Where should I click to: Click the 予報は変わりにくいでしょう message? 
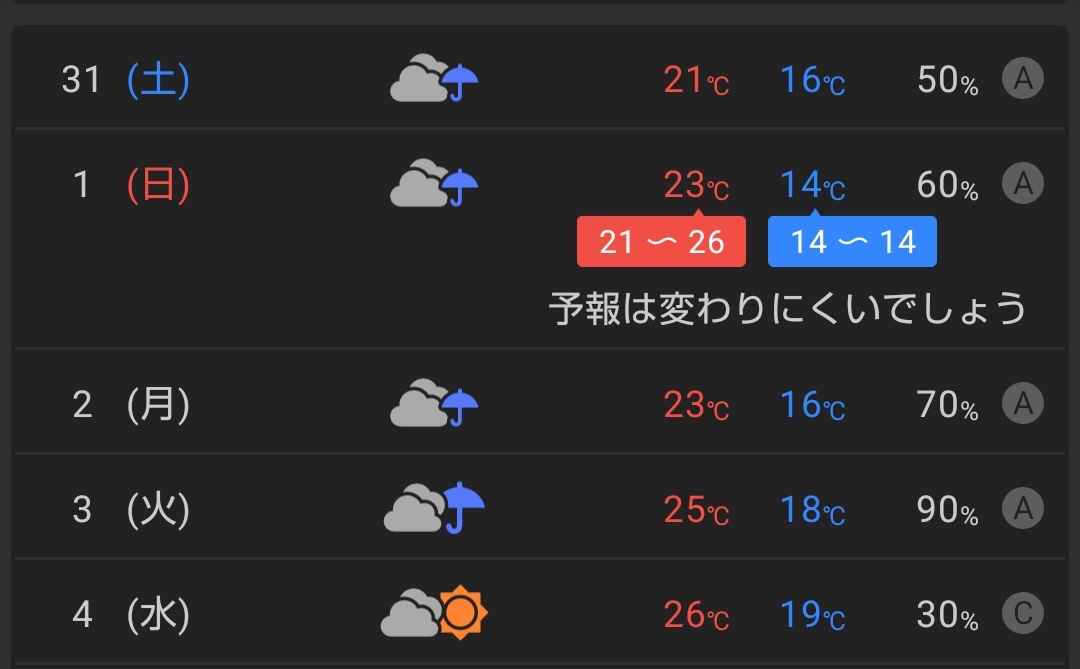788,308
